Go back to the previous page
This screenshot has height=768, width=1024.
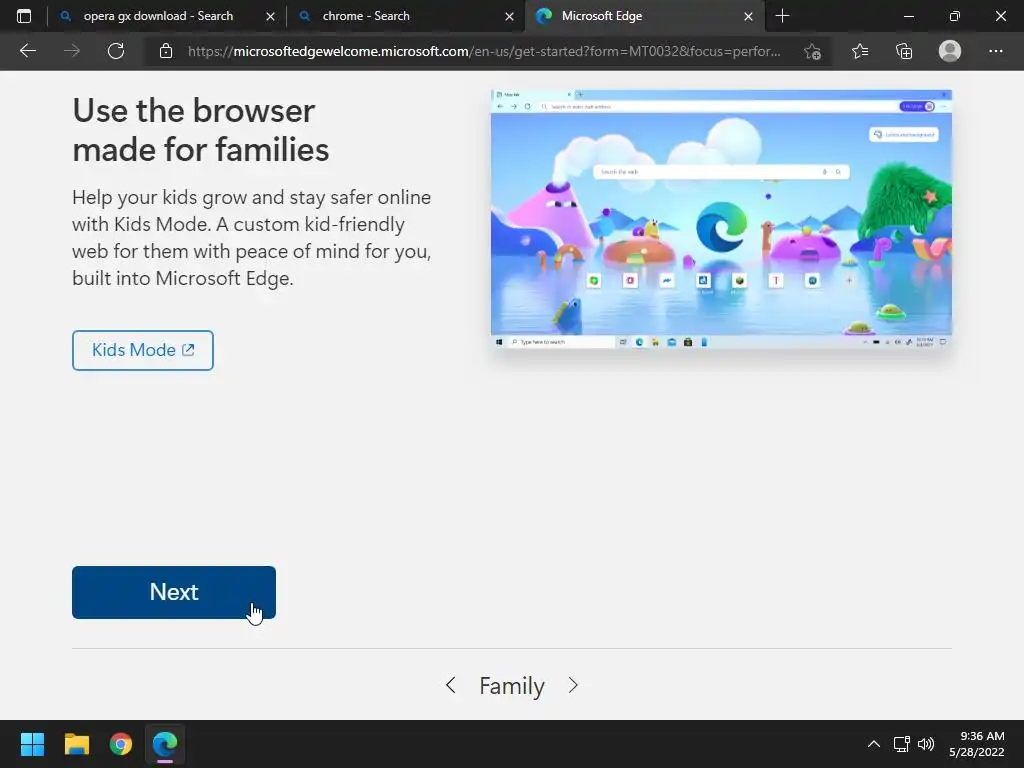(x=27, y=51)
